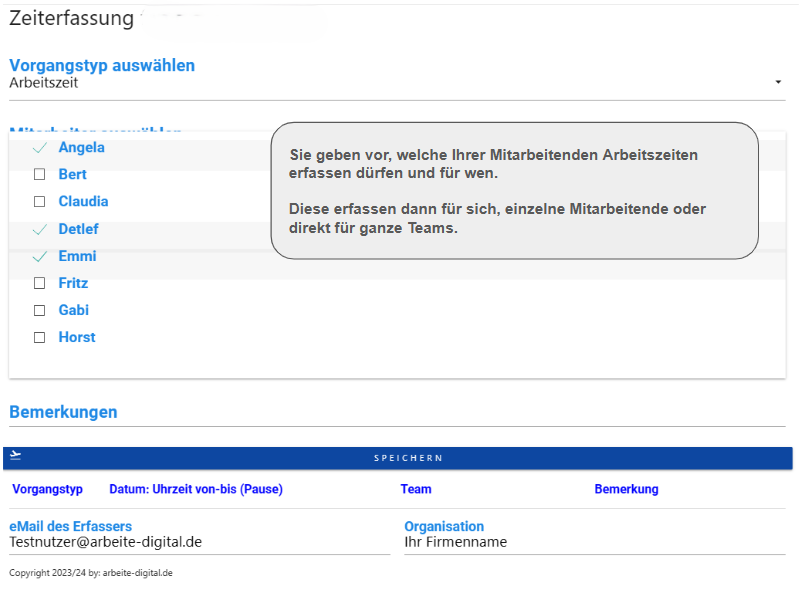Click the Bemerkung column header
The height and width of the screenshot is (593, 803).
(x=627, y=489)
